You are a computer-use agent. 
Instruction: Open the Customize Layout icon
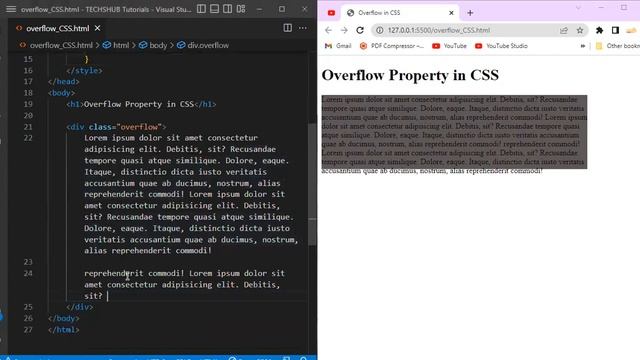(241, 9)
